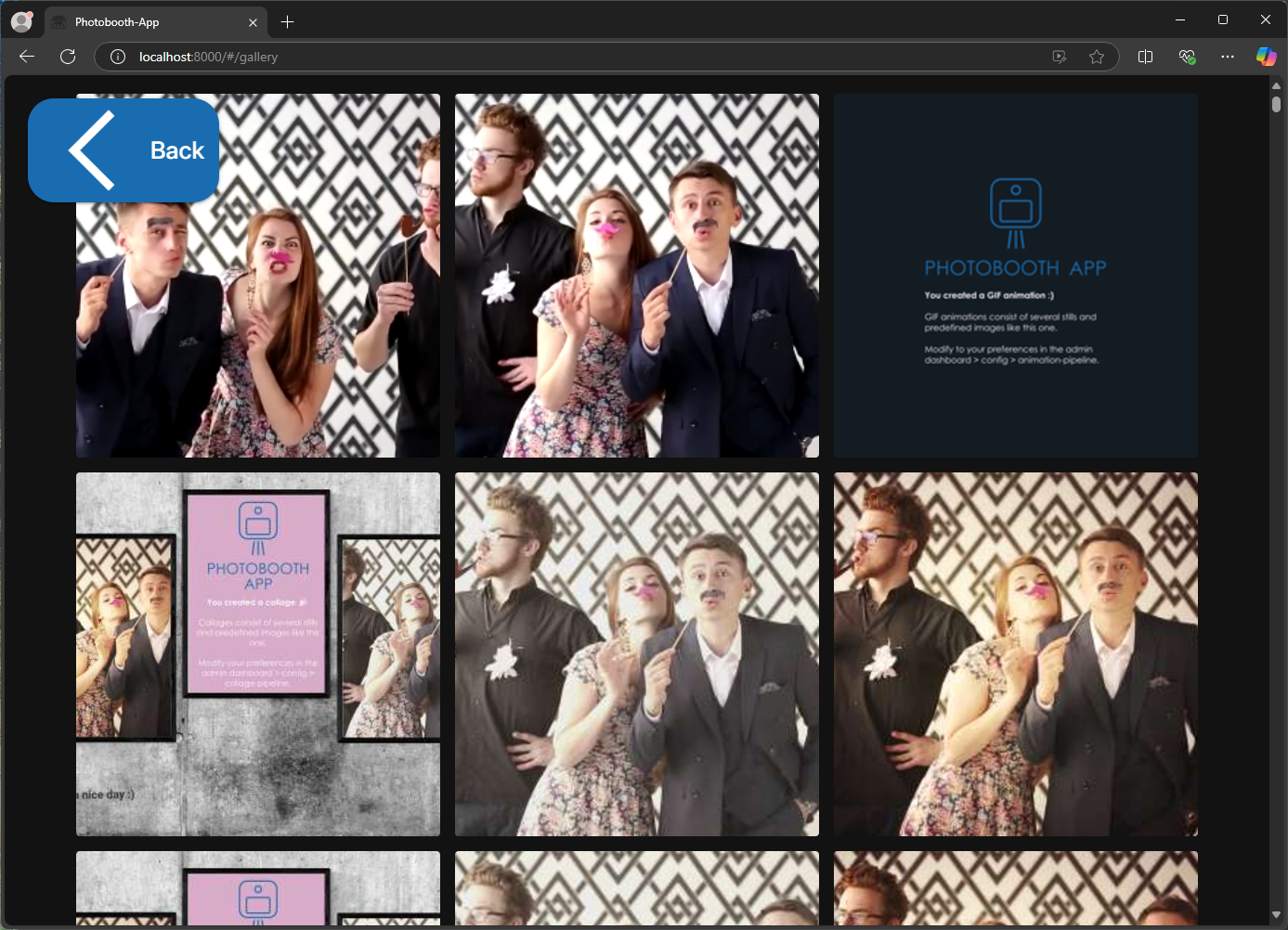Open rightmost photo in second row
The height and width of the screenshot is (930, 1288).
pyautogui.click(x=1016, y=654)
